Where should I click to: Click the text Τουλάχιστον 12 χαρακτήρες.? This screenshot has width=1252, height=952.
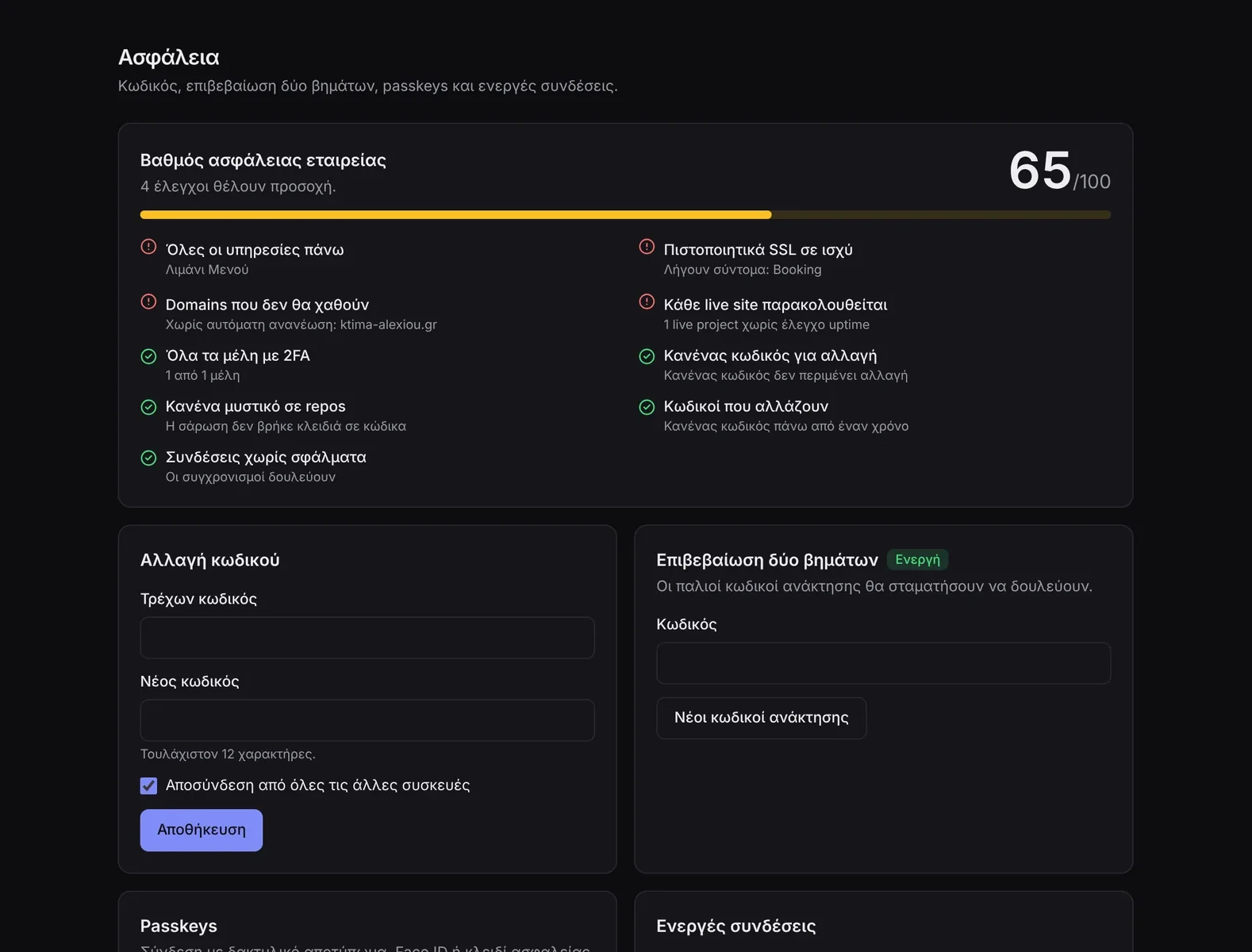coord(228,754)
